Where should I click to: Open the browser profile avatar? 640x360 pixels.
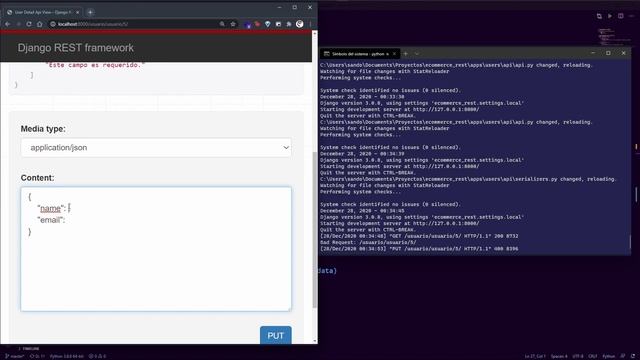[300, 24]
